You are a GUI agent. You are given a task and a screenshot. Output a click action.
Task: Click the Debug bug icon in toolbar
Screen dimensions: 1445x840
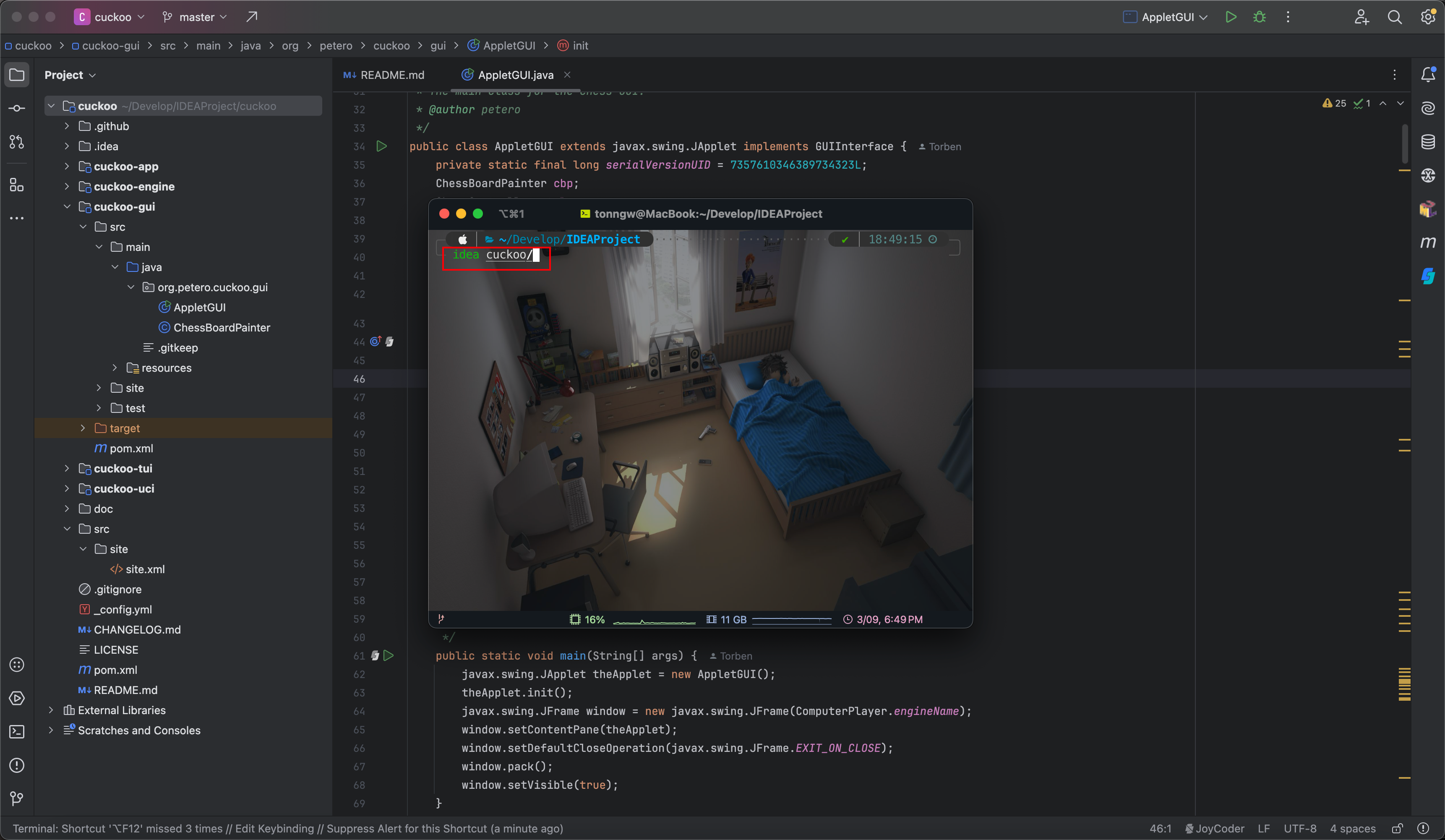click(1259, 17)
